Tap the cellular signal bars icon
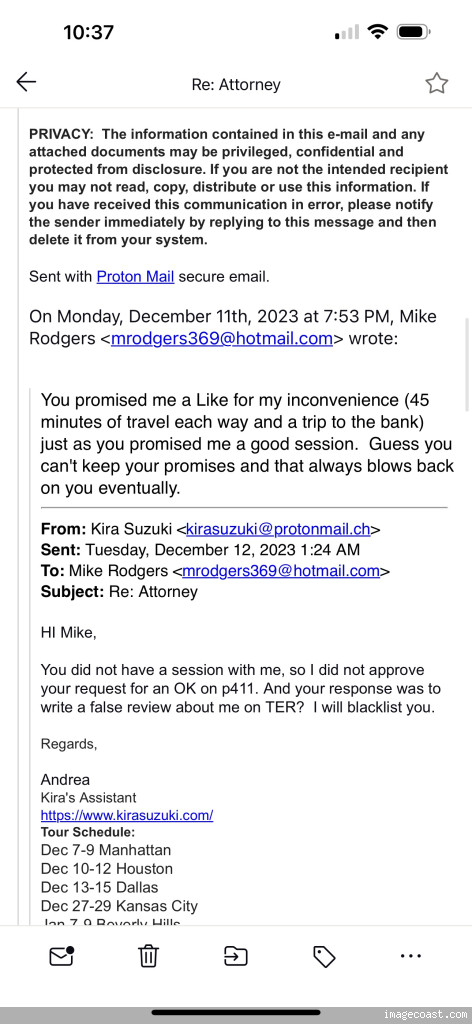472x1024 pixels. 347,32
